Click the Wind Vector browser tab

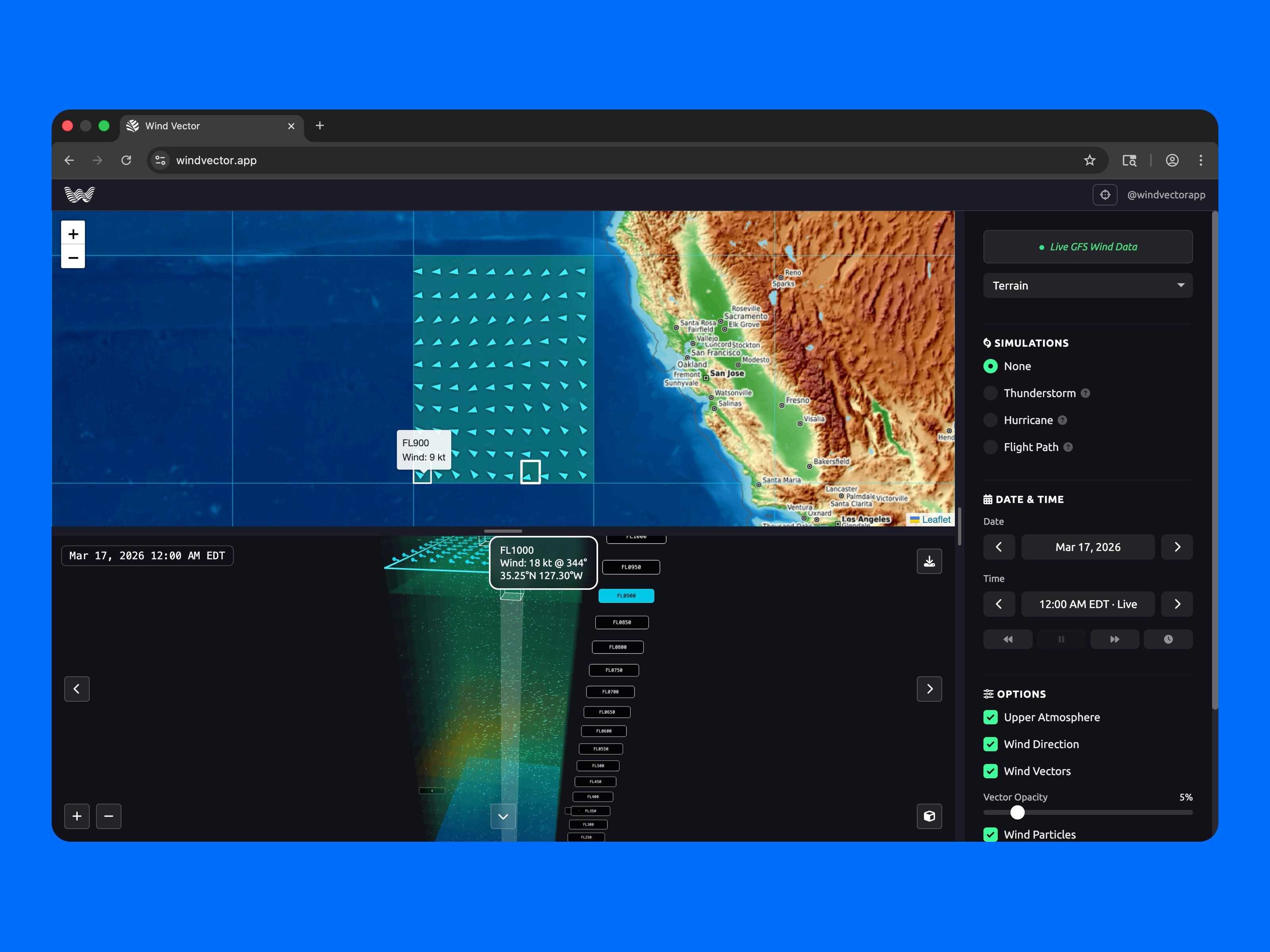(212, 126)
